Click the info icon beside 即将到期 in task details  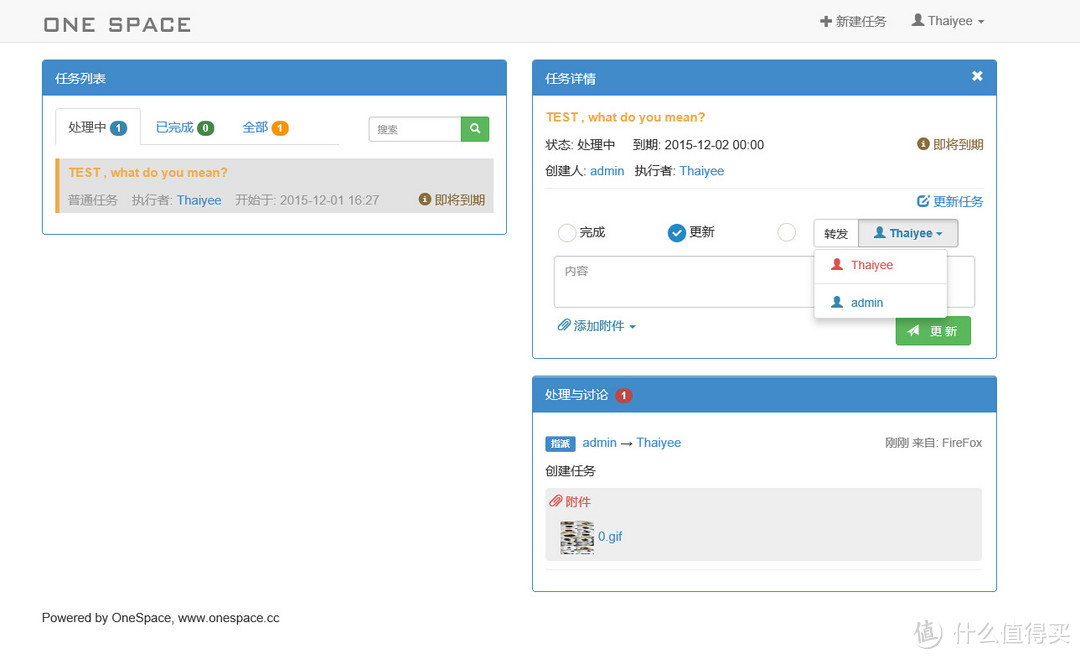(x=923, y=144)
